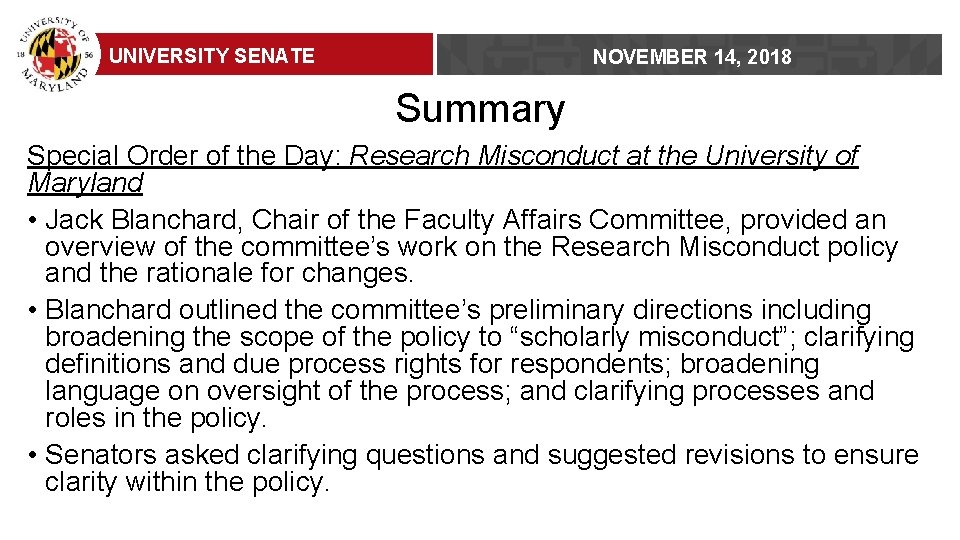This screenshot has width=960, height=540.
Task: Click the third bullet marker before 'Senators'
Action: [33, 456]
